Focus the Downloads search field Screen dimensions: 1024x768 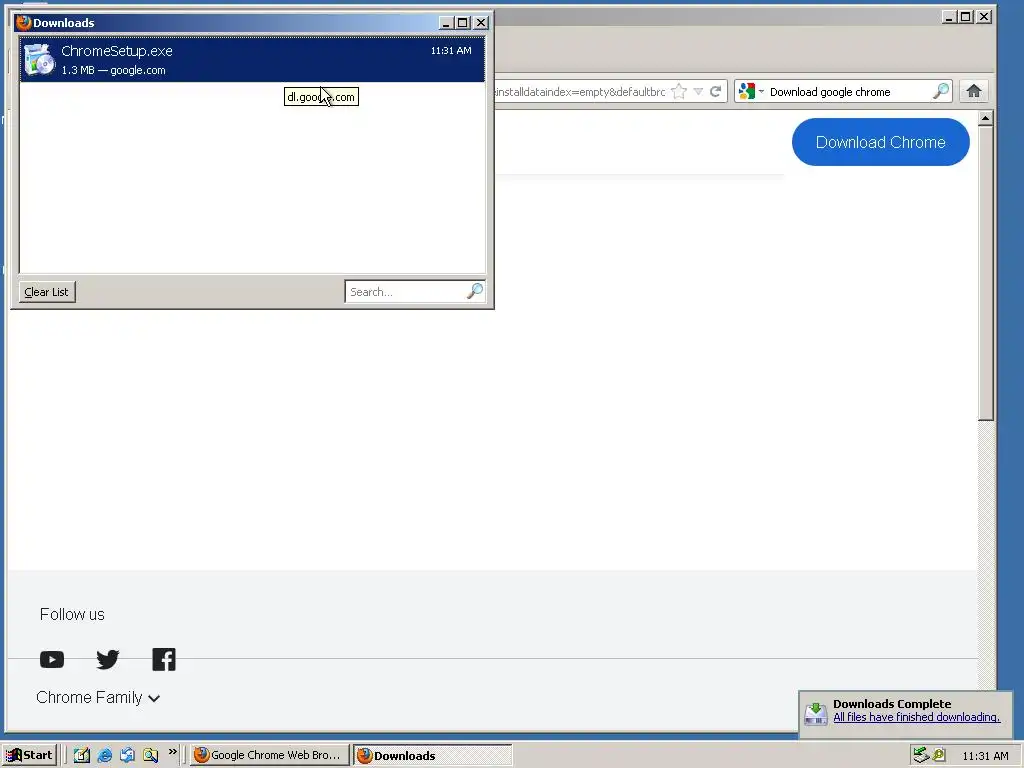coord(405,292)
